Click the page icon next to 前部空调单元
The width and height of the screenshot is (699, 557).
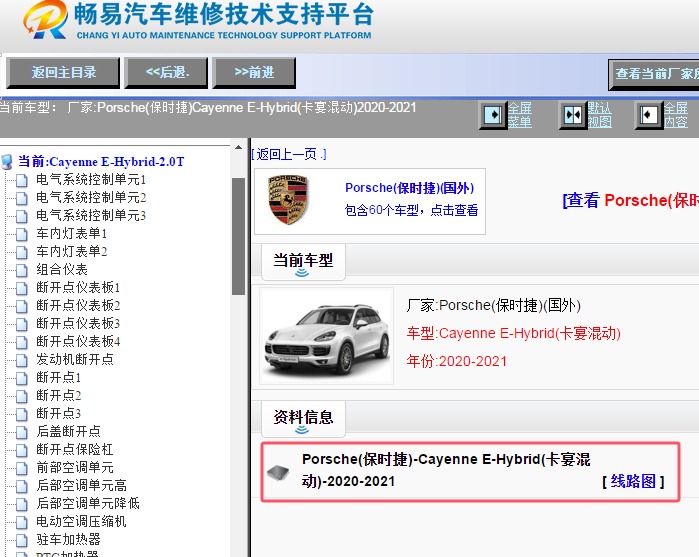coord(21,468)
